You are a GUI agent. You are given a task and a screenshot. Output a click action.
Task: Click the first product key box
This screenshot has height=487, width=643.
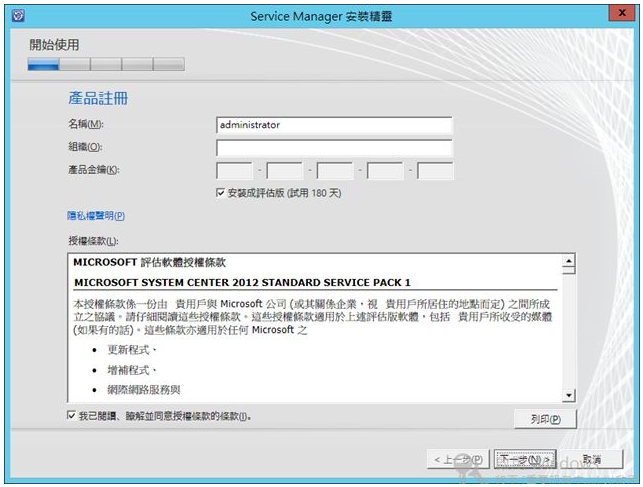(x=234, y=171)
